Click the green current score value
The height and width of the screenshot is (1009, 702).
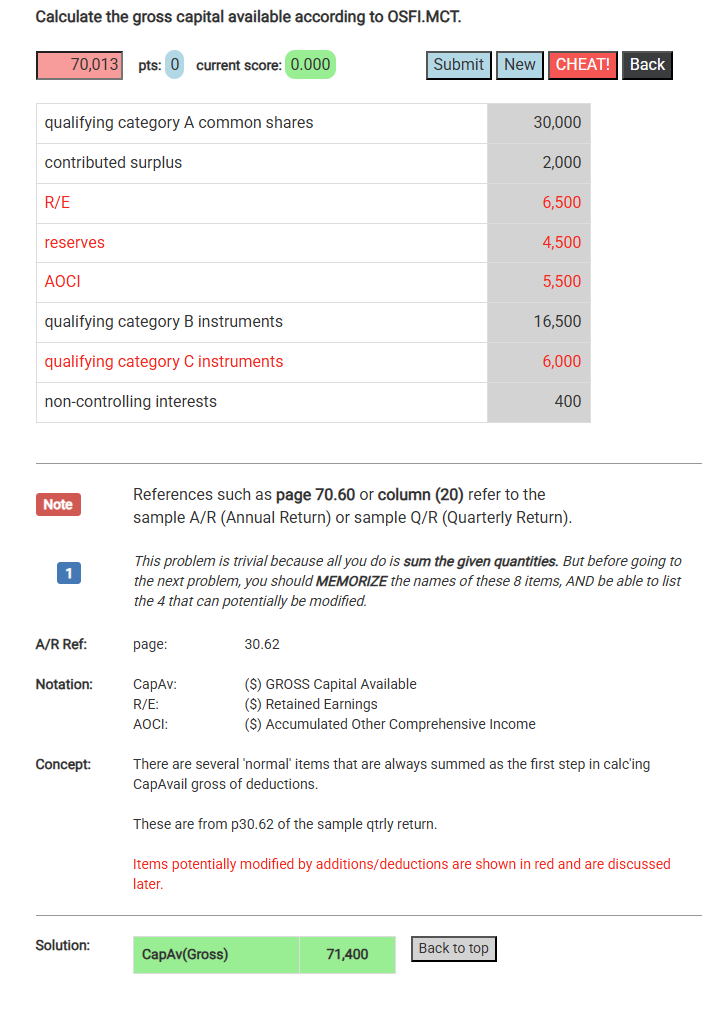click(310, 65)
